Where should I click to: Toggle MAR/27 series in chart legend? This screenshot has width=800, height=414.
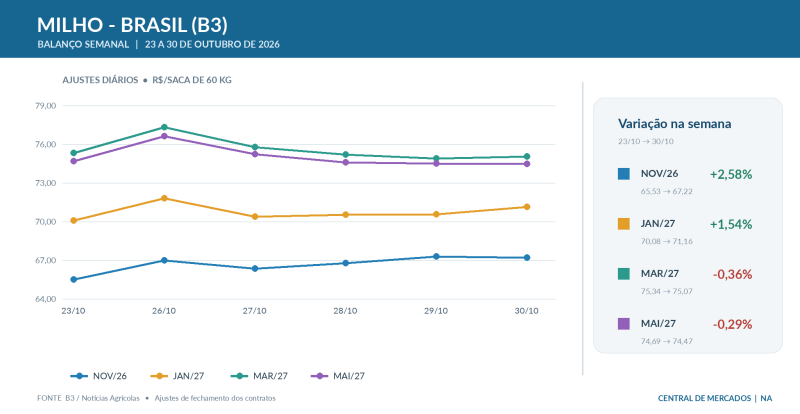tap(259, 376)
